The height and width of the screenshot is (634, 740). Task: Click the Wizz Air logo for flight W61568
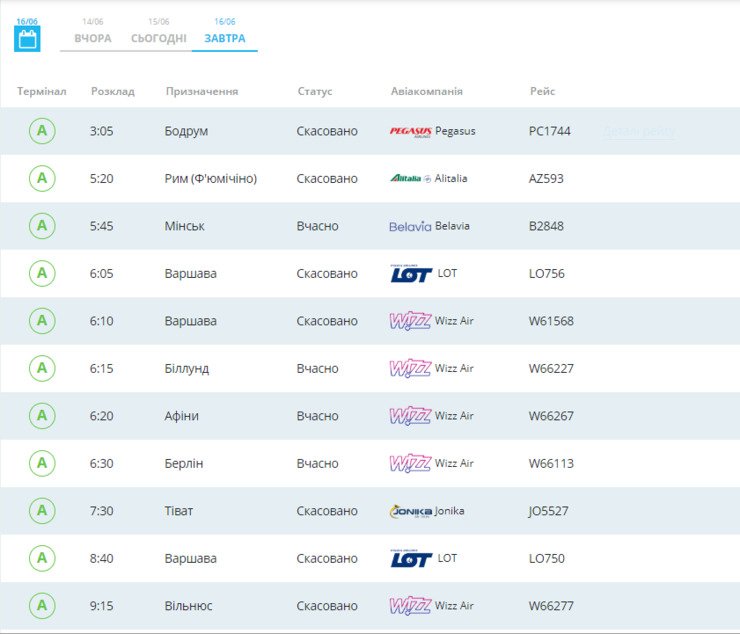(410, 321)
